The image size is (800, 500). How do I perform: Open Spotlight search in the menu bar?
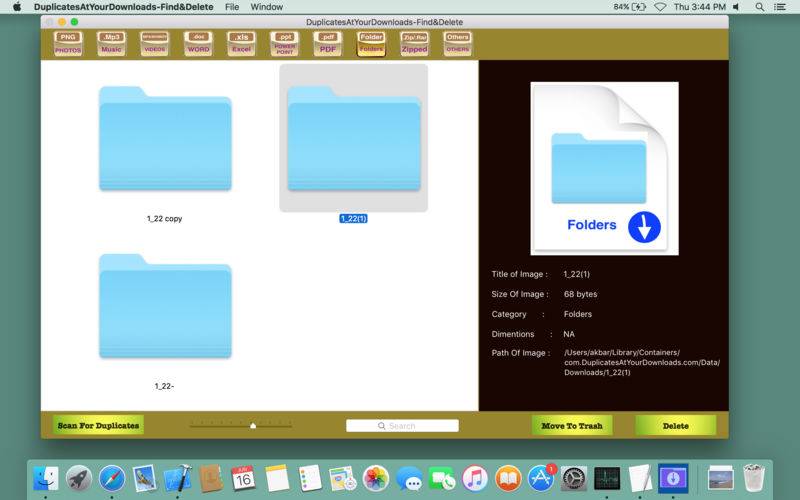tap(760, 7)
